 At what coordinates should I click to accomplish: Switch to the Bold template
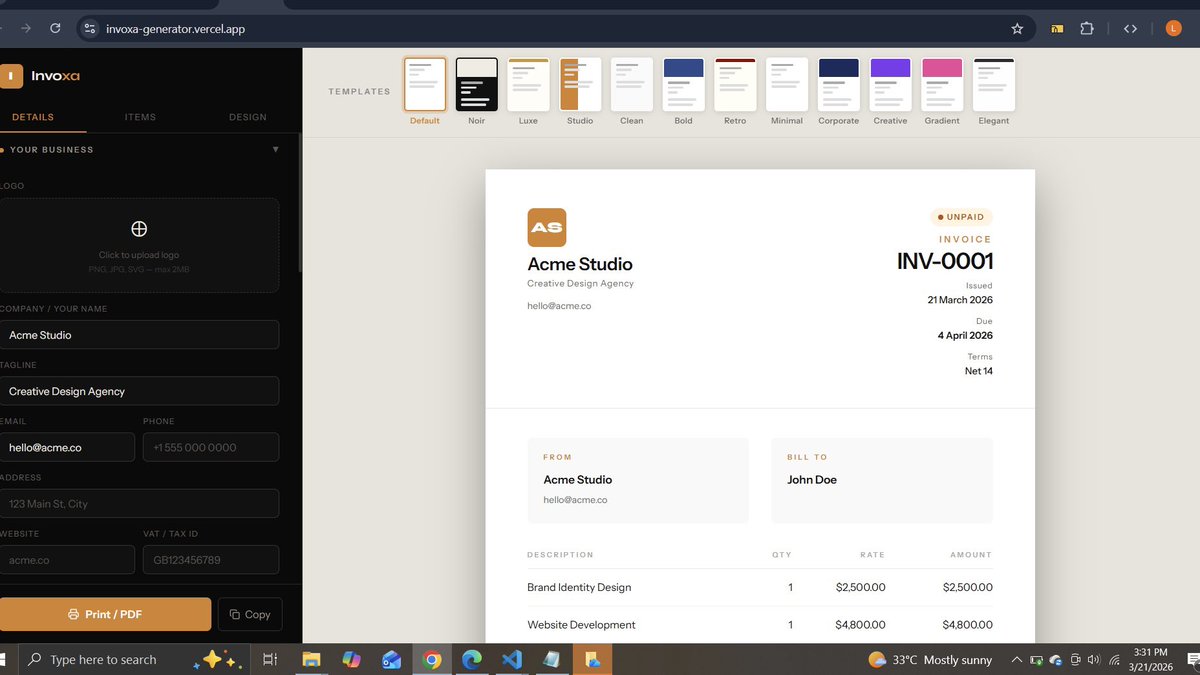click(683, 84)
